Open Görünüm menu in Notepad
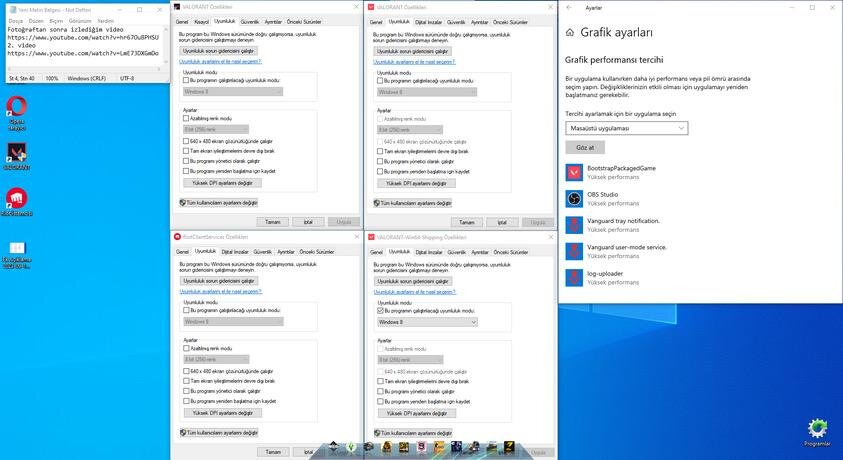Image resolution: width=843 pixels, height=460 pixels. tap(80, 21)
